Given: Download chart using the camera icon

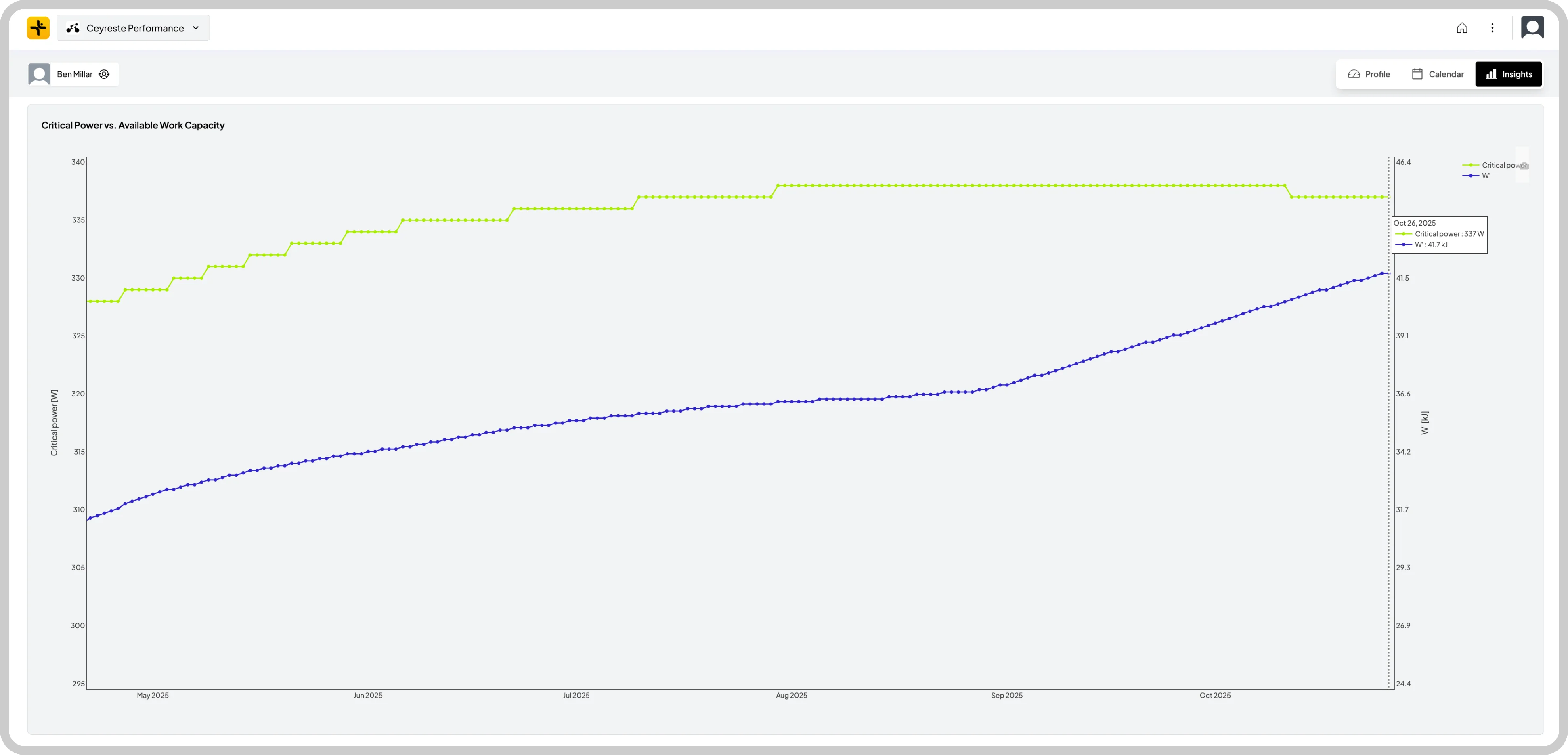Looking at the screenshot, I should click(1524, 166).
